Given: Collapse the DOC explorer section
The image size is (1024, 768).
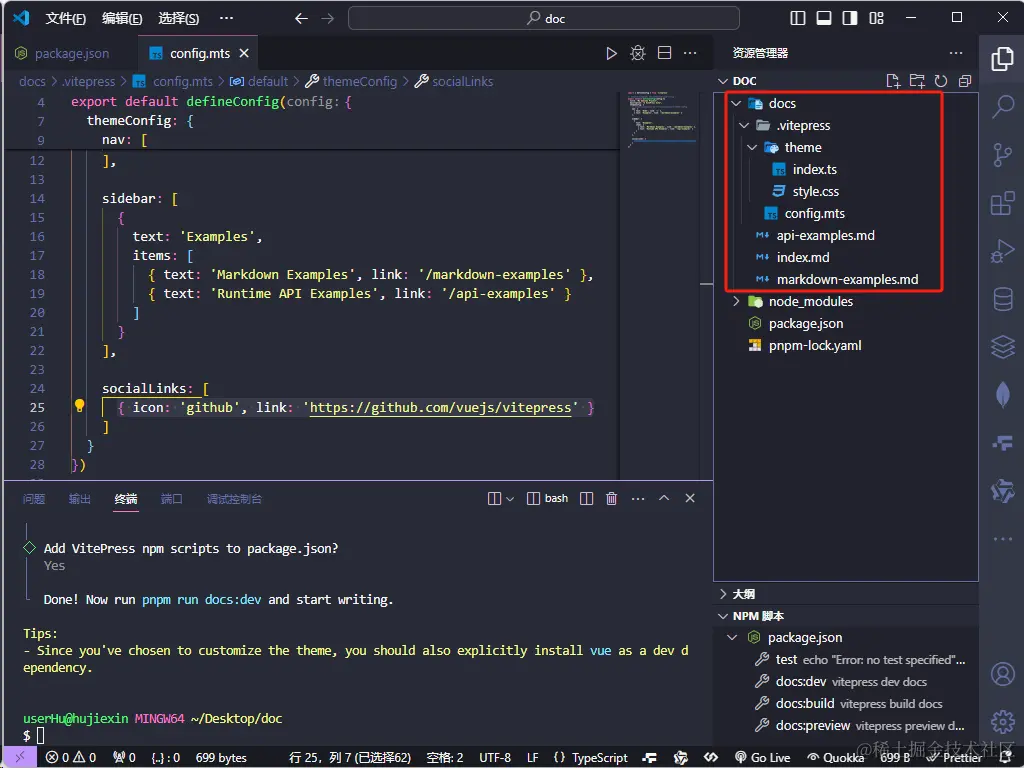Looking at the screenshot, I should coord(723,81).
